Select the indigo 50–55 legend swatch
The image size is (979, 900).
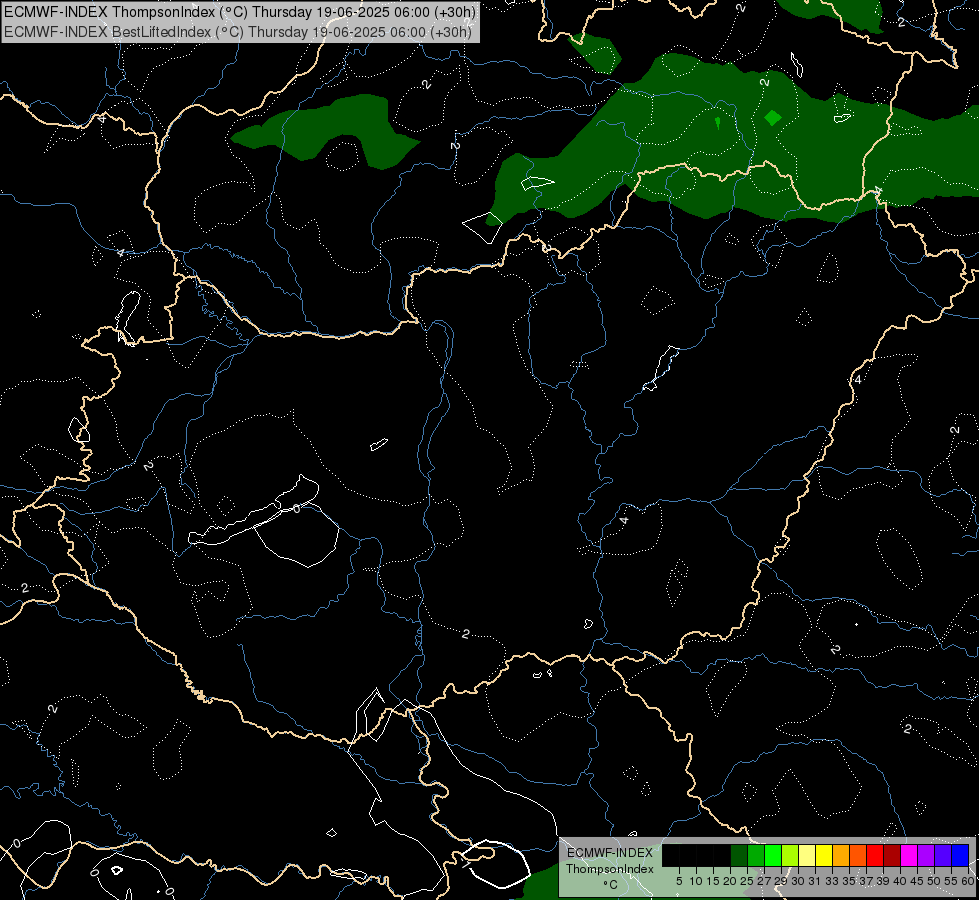click(x=943, y=855)
